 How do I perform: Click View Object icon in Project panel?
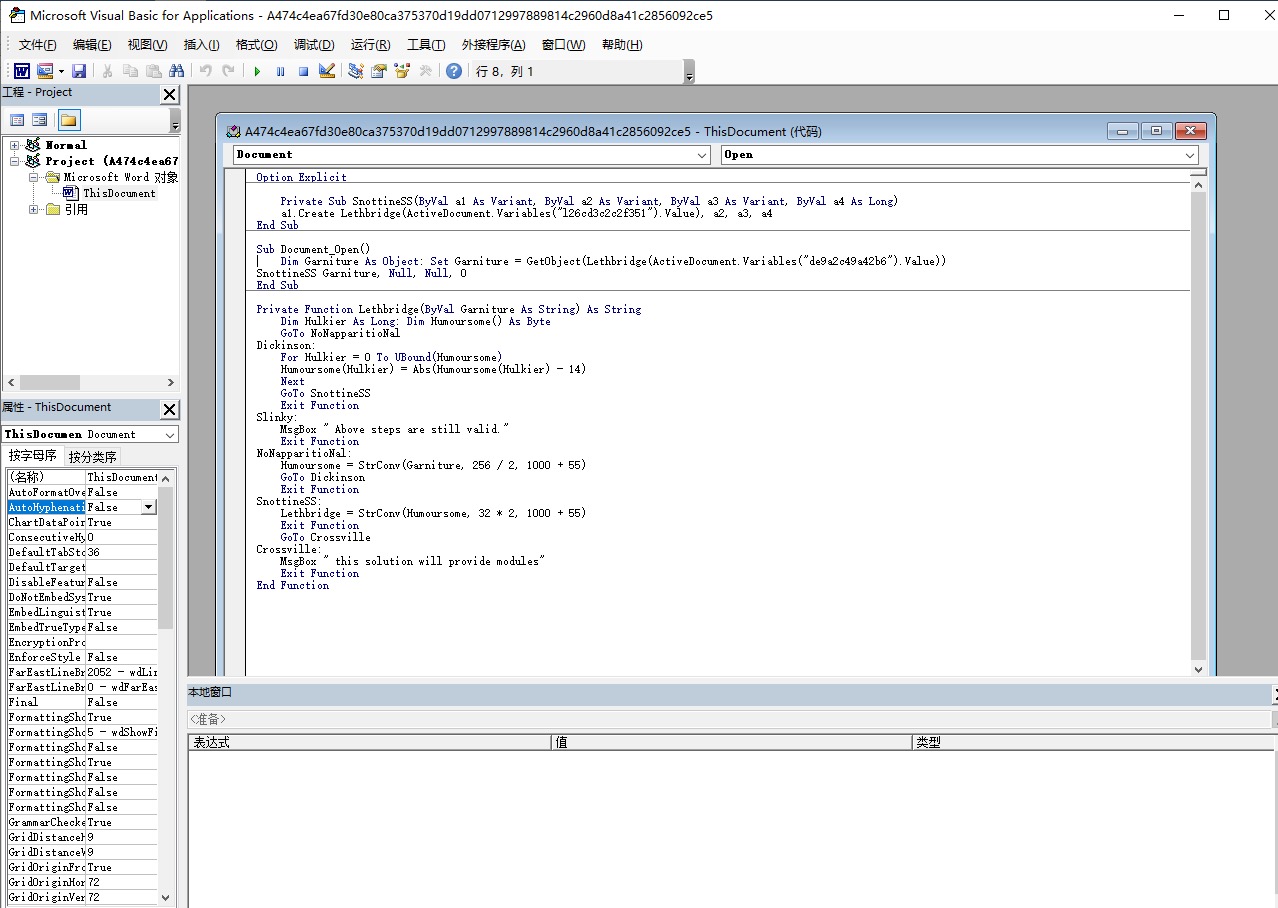39,120
